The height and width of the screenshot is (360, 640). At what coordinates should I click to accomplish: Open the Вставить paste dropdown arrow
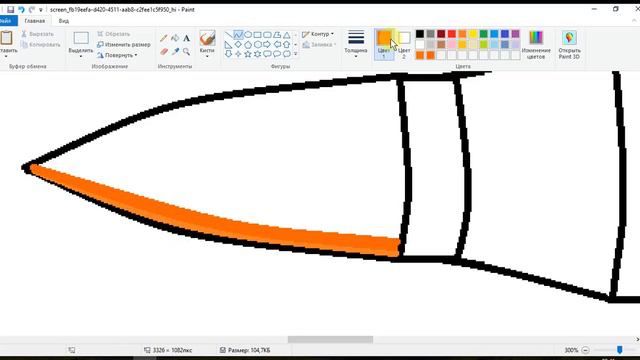6,56
